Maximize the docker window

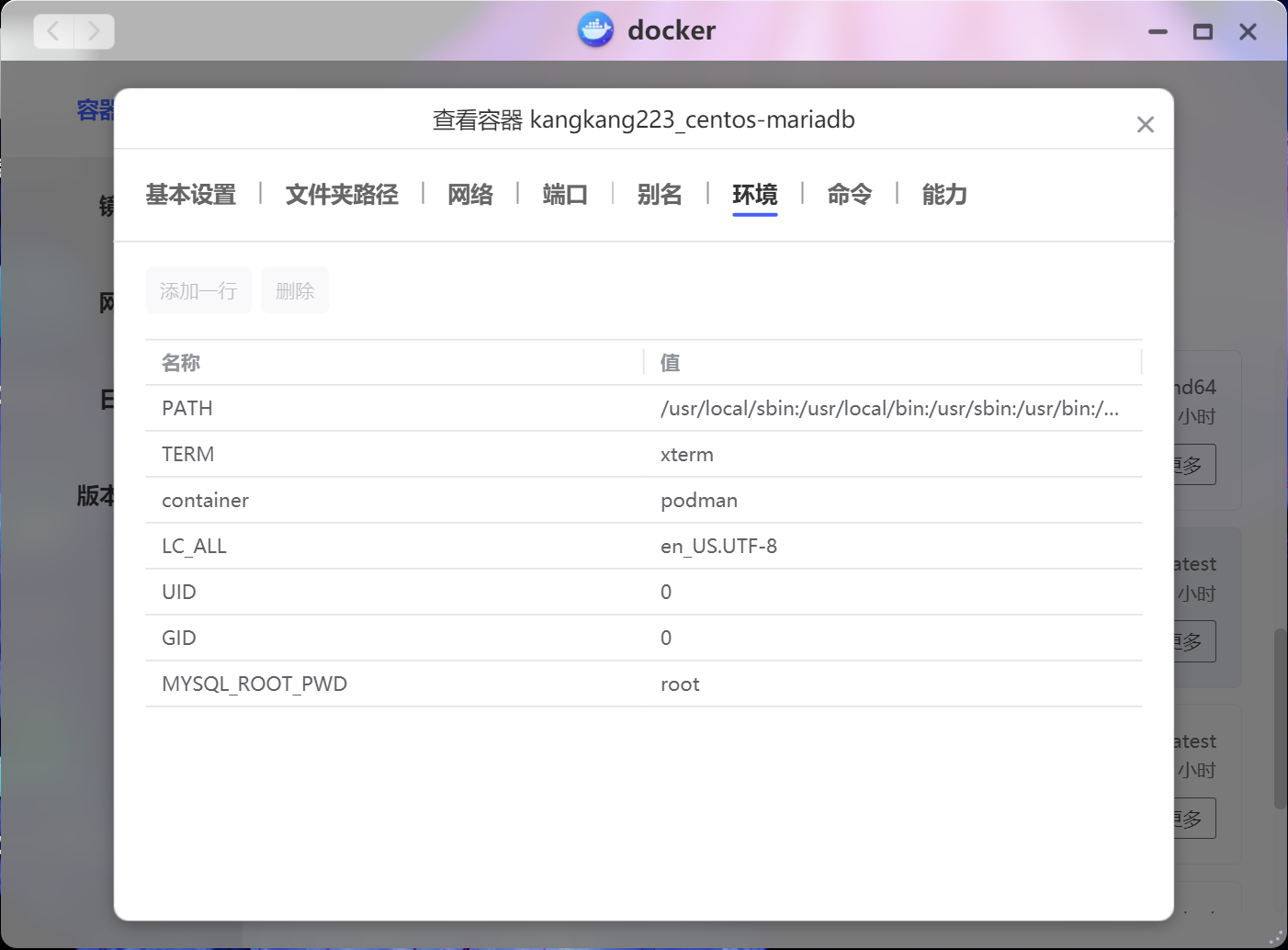[1203, 32]
